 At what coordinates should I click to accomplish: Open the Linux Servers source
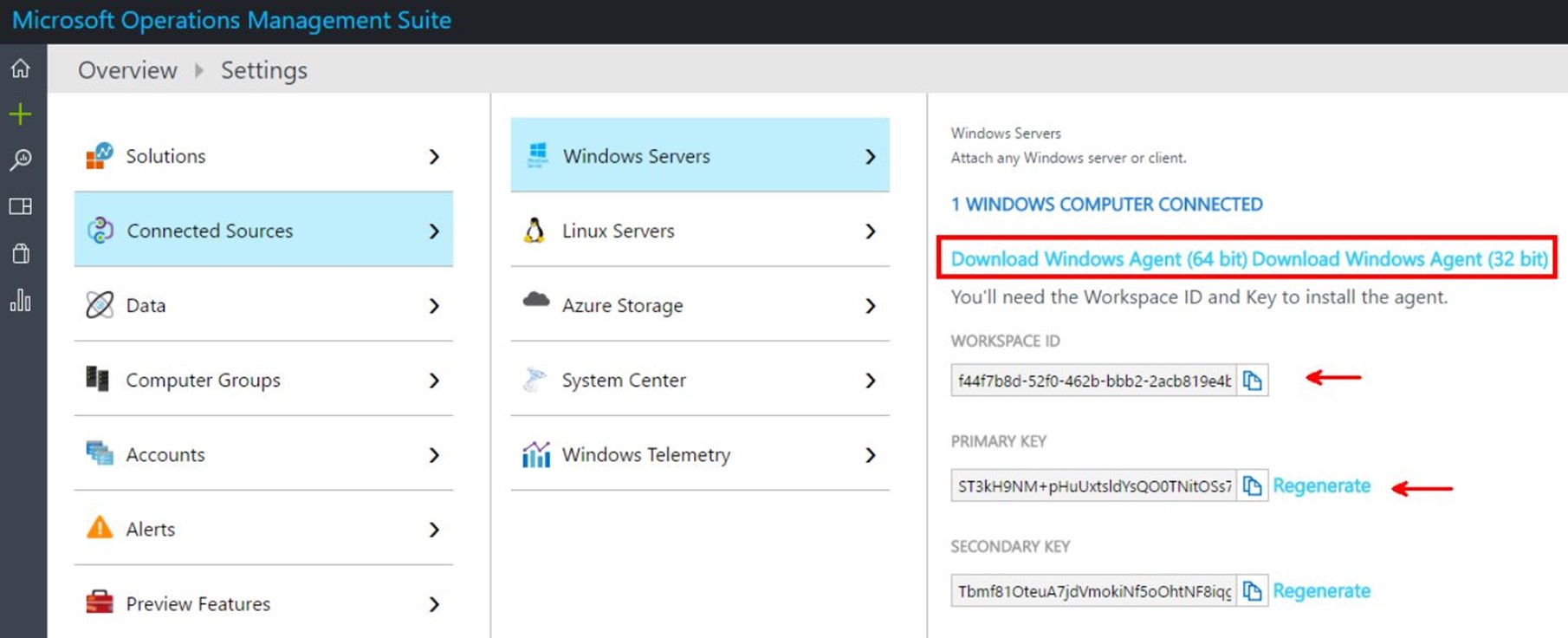click(700, 230)
